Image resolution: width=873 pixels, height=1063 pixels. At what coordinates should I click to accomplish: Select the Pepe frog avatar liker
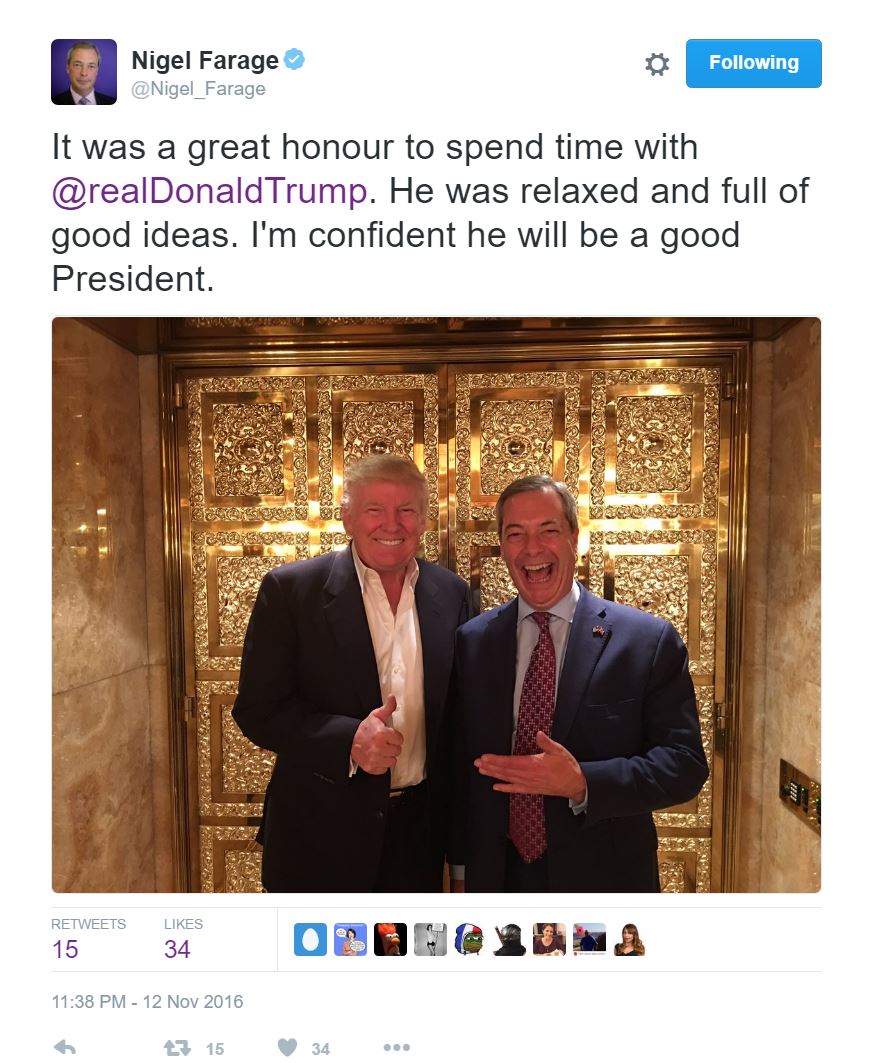(x=470, y=939)
